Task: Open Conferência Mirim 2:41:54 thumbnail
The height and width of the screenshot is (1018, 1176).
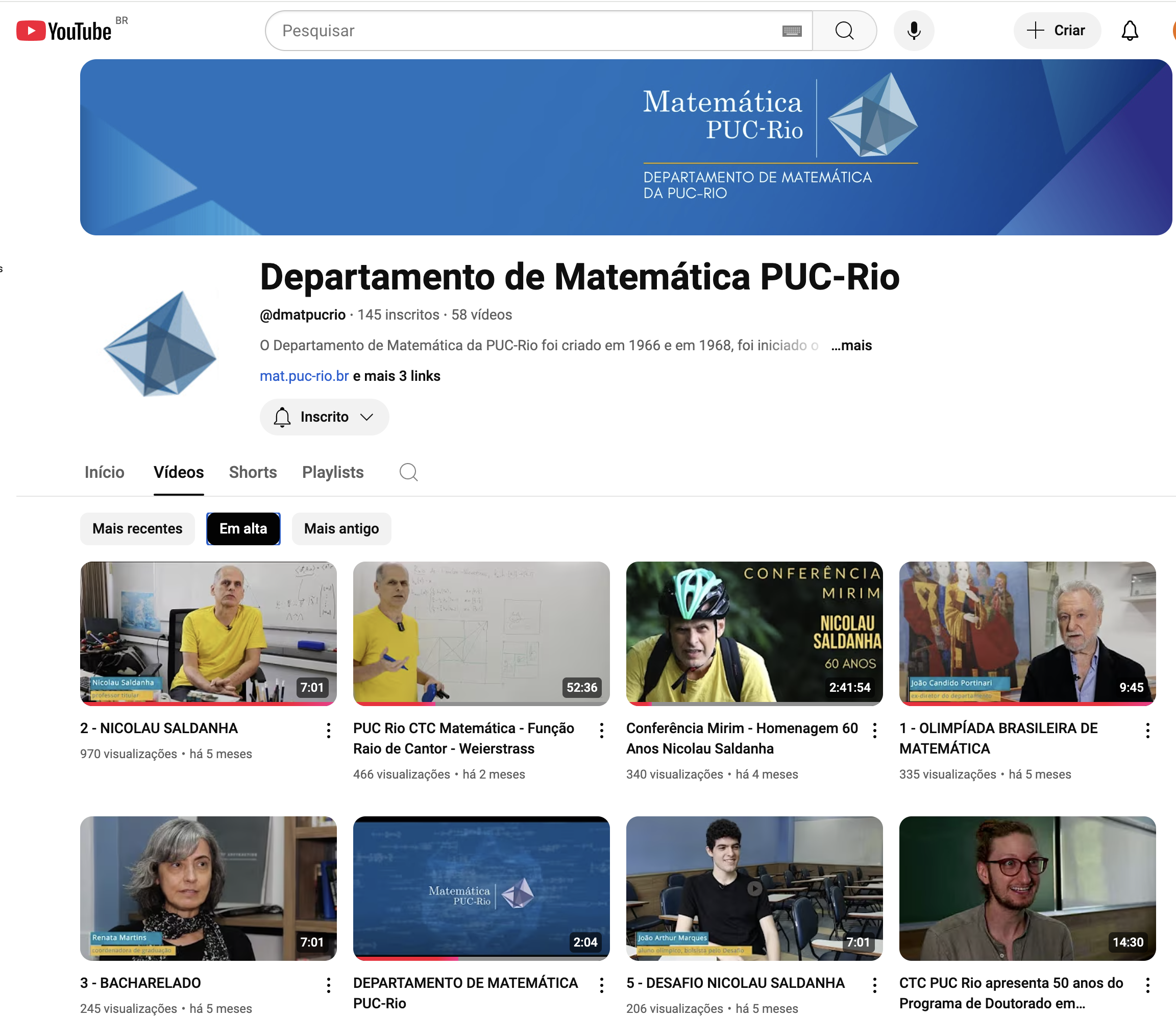Action: click(x=755, y=634)
